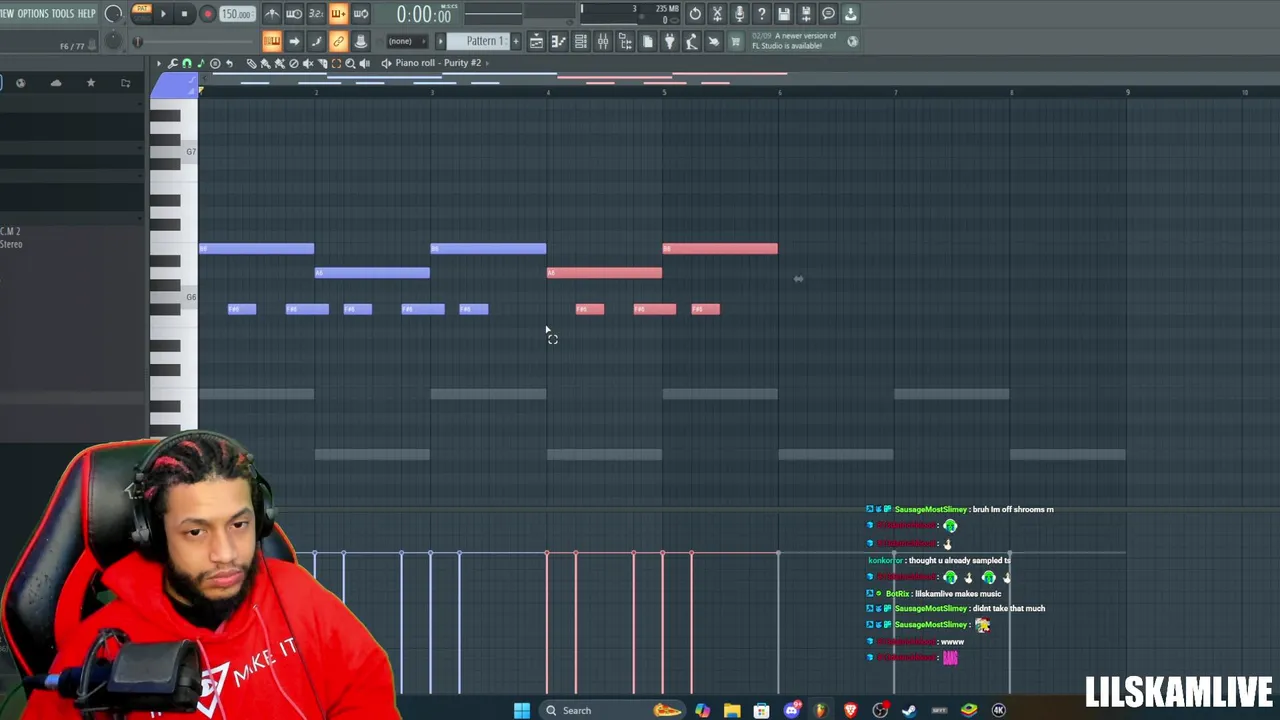Image resolution: width=1280 pixels, height=720 pixels.
Task: Click the project info pages icon
Action: click(x=647, y=41)
